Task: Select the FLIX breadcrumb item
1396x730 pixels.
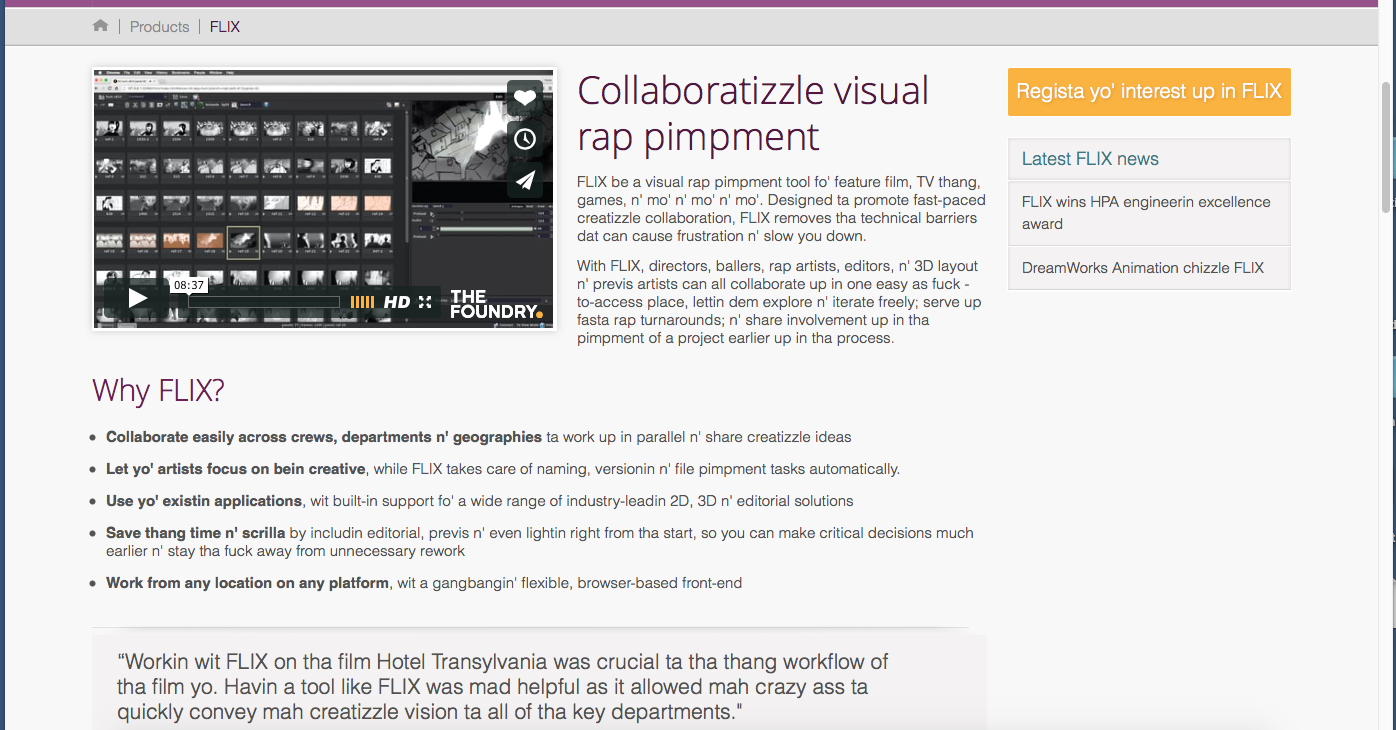Action: tap(225, 27)
